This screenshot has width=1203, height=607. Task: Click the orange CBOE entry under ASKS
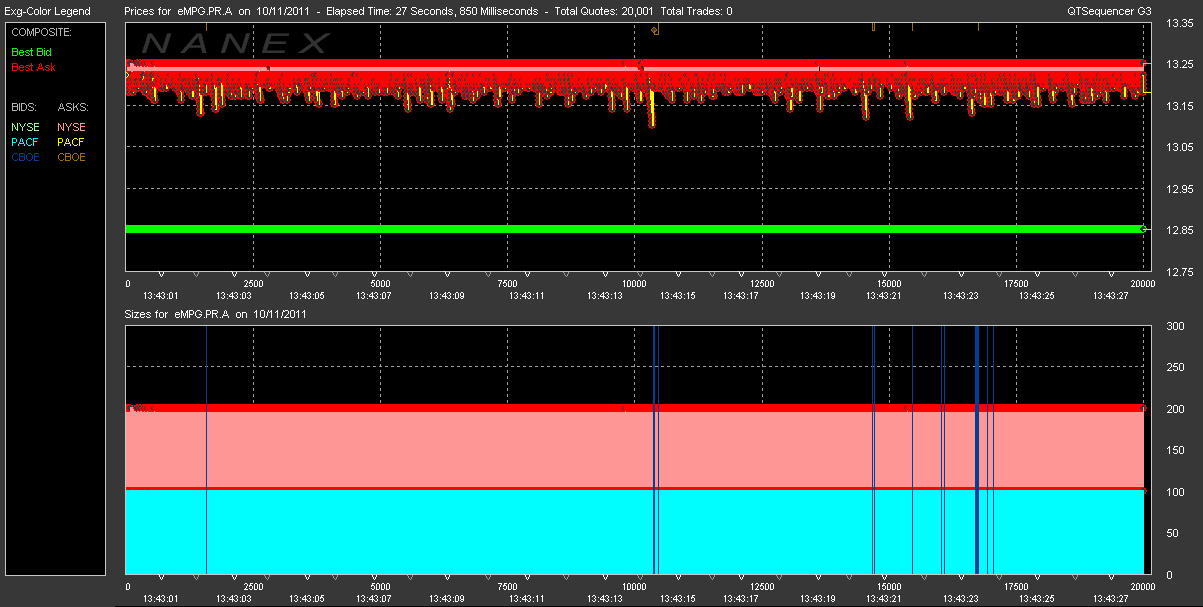tap(72, 157)
